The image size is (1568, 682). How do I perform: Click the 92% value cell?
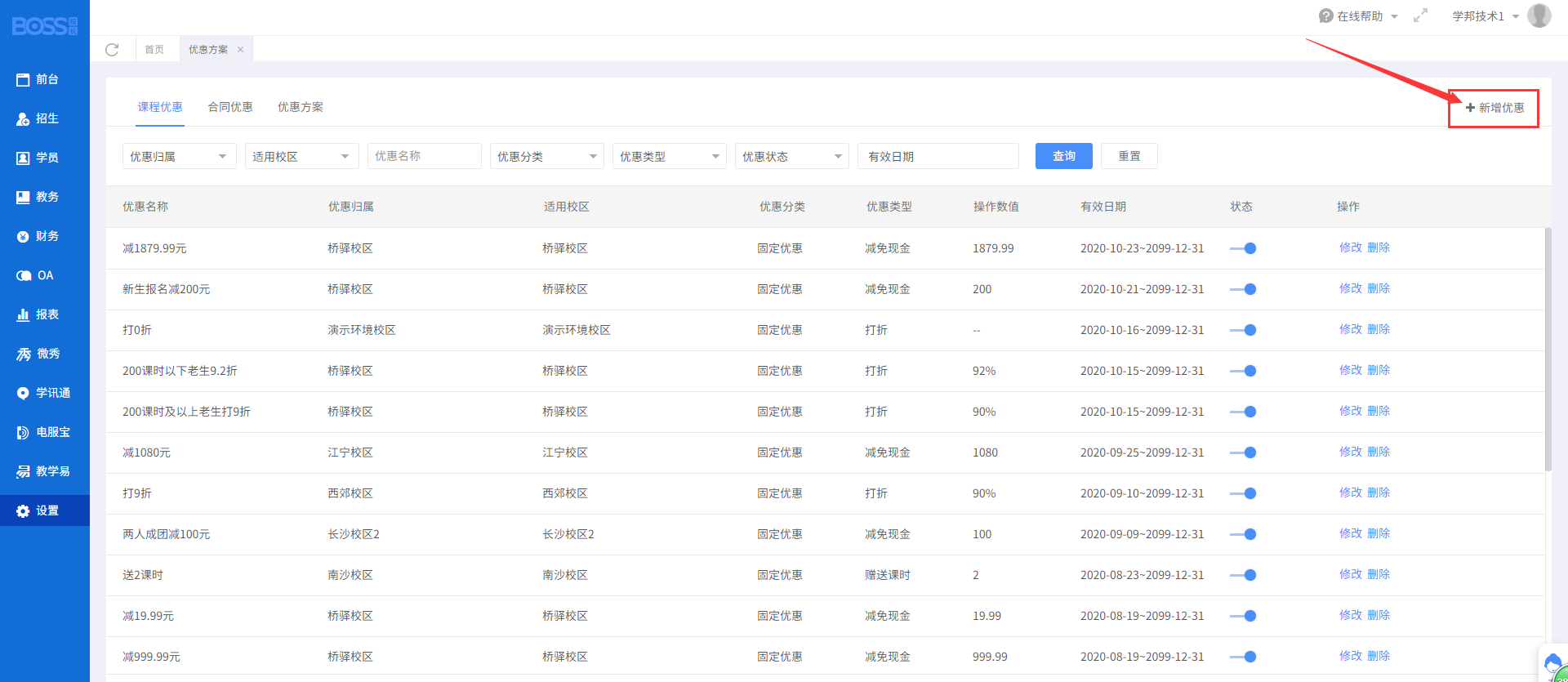tap(984, 371)
